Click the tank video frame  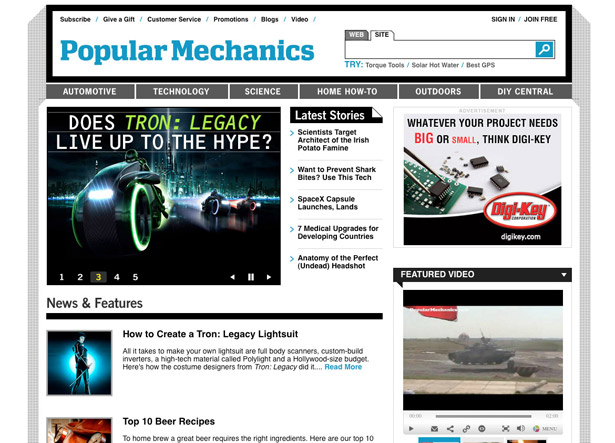[x=483, y=350]
